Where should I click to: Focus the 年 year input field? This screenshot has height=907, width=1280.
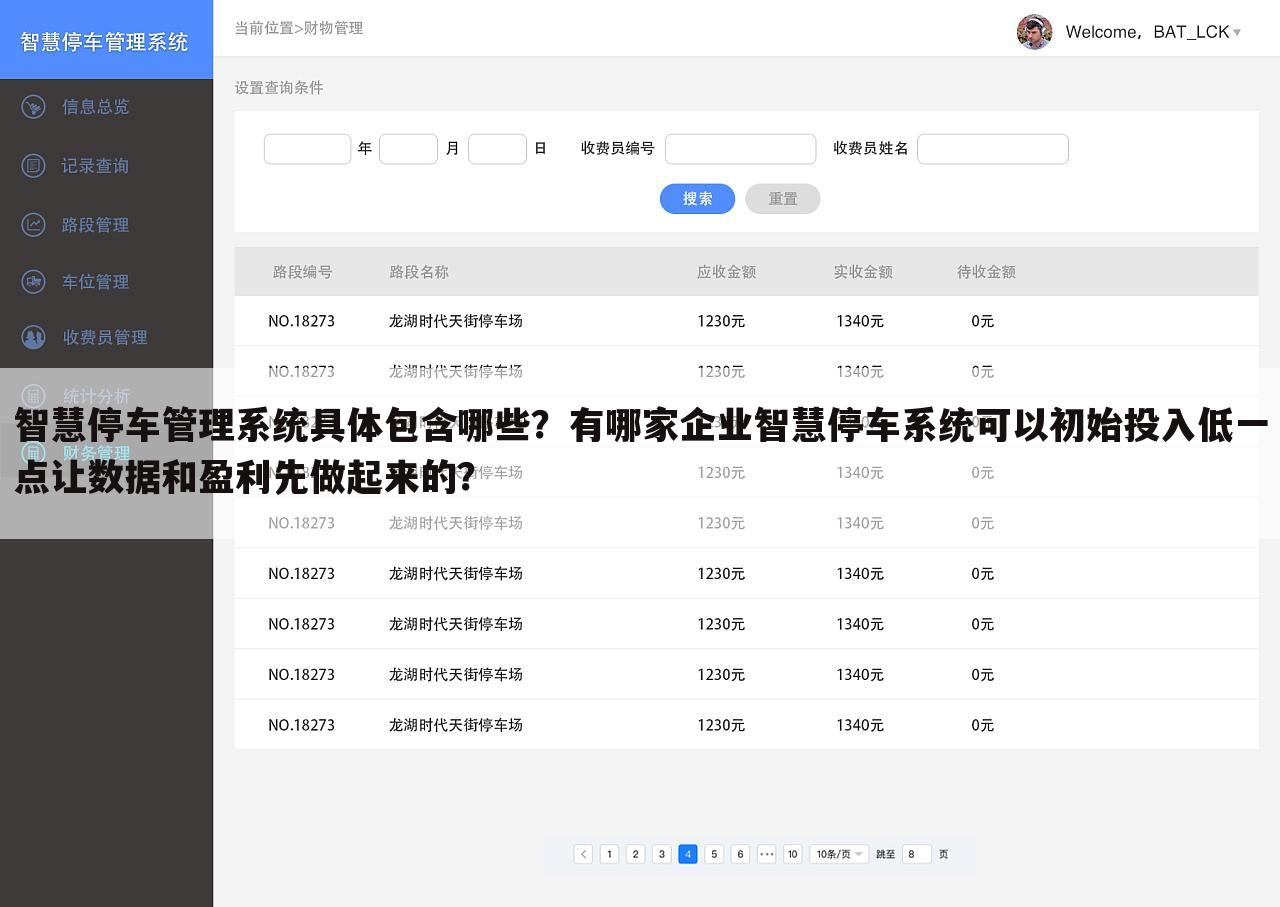[307, 149]
